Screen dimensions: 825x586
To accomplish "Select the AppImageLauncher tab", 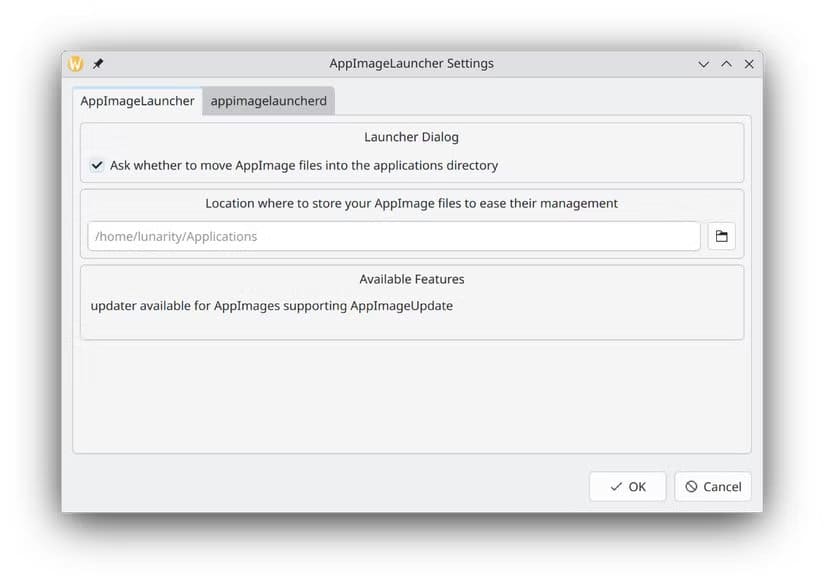I will click(x=137, y=101).
